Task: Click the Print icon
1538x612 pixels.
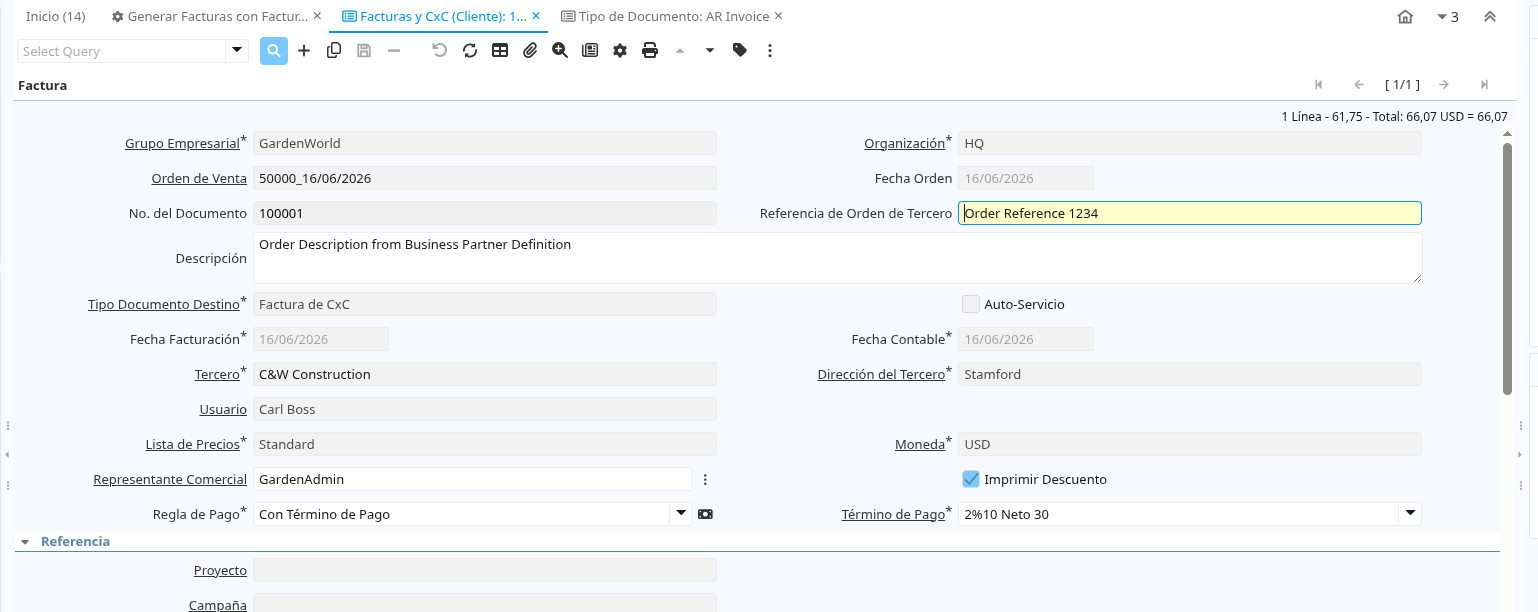Action: pos(650,51)
